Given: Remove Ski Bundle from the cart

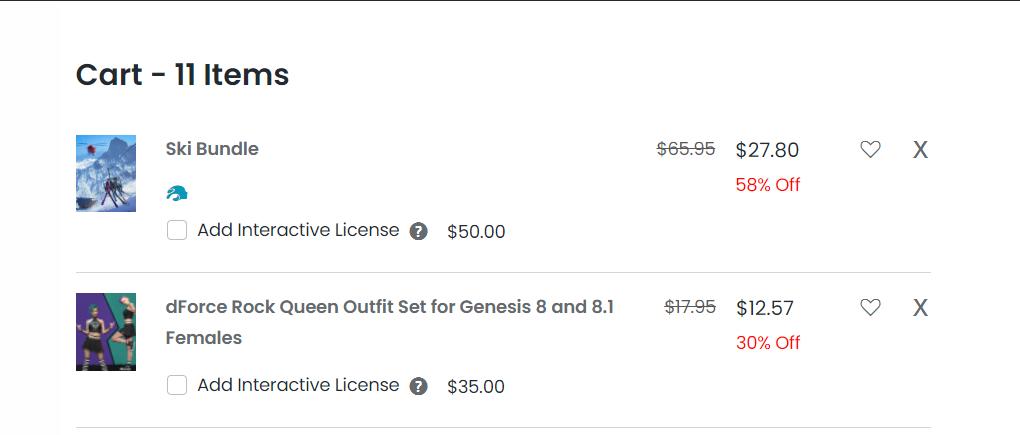Looking at the screenshot, I should click(920, 150).
